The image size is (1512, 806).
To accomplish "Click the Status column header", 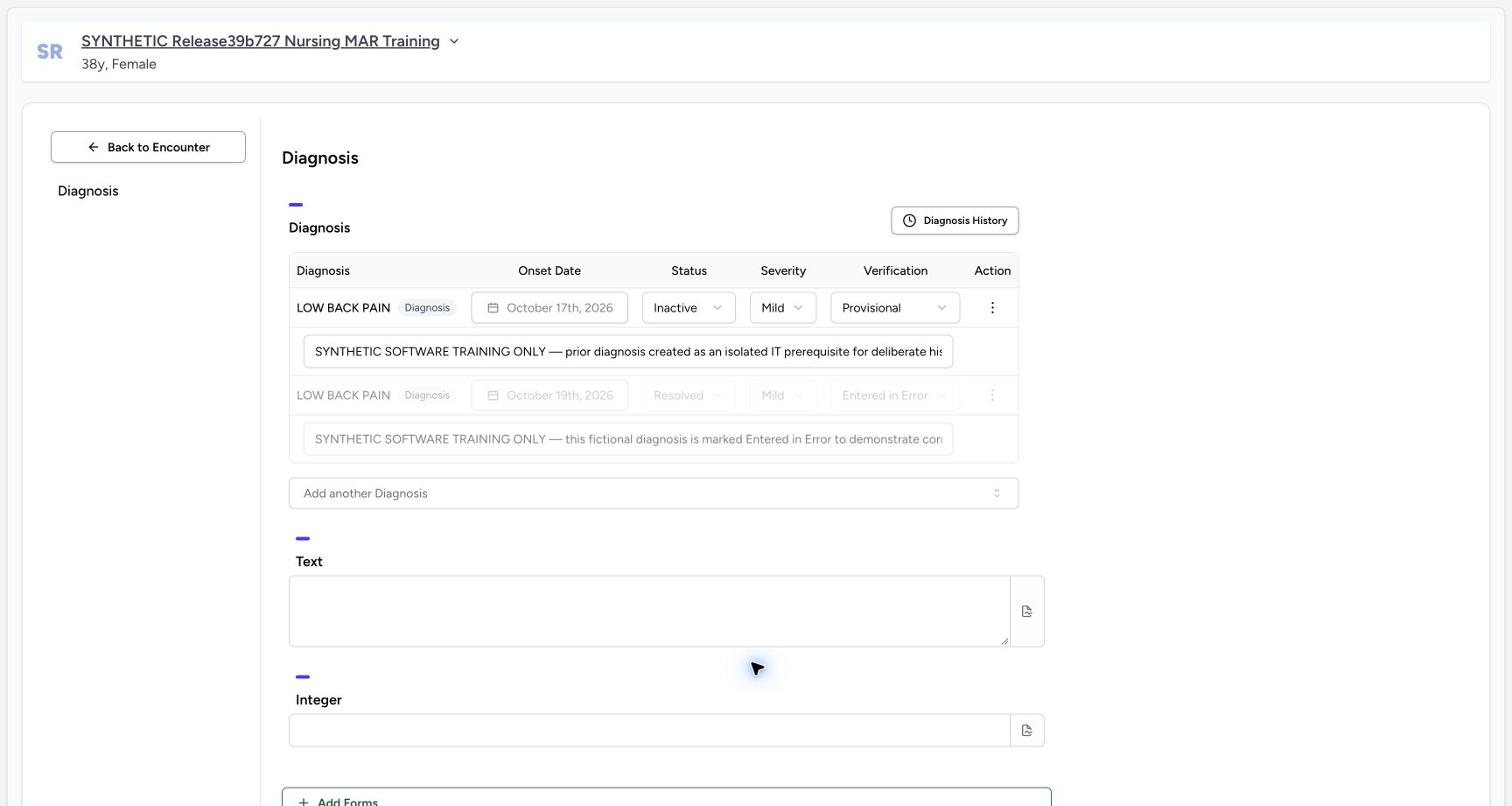I will pos(689,270).
